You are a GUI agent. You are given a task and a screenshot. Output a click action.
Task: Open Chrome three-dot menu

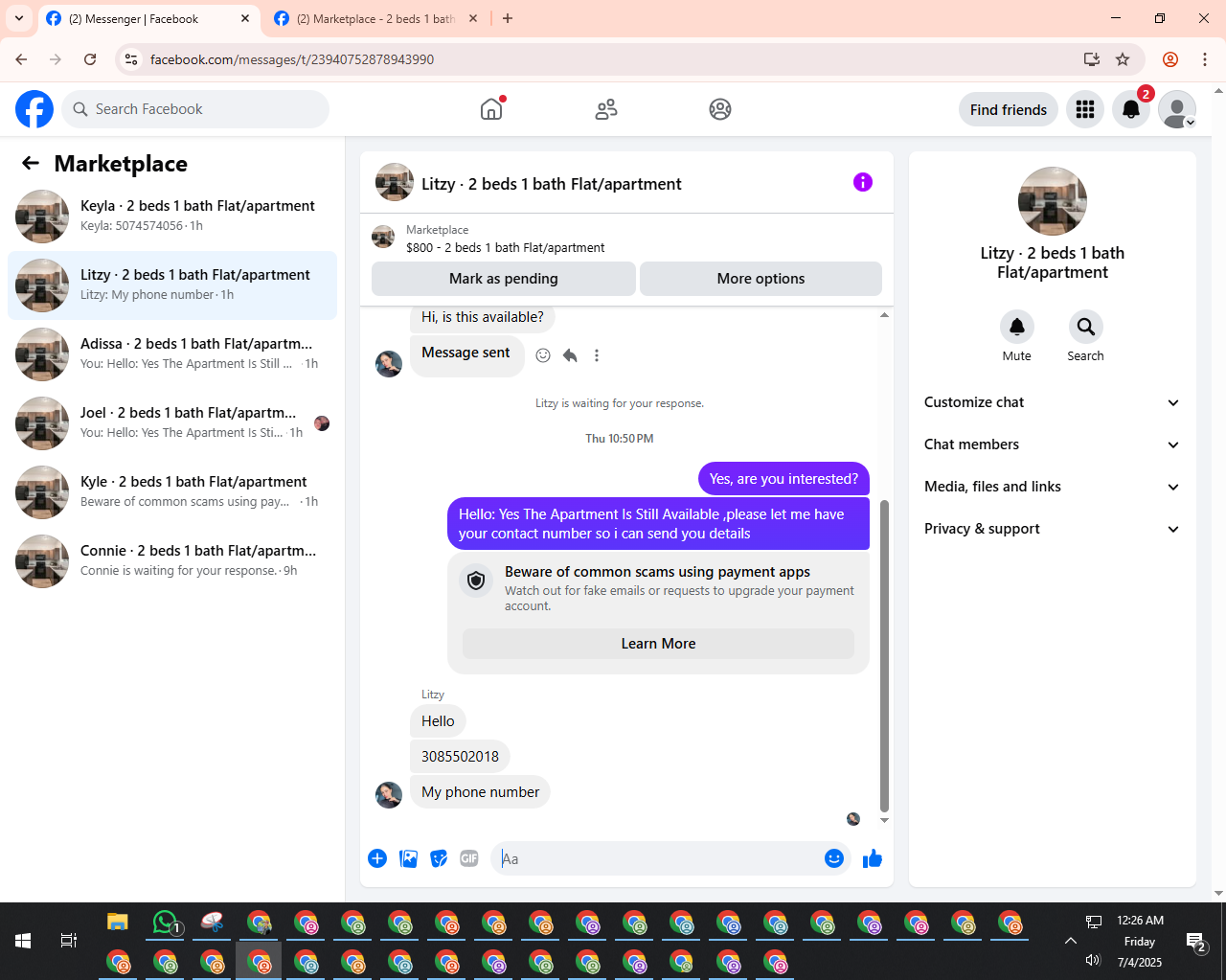(x=1205, y=59)
